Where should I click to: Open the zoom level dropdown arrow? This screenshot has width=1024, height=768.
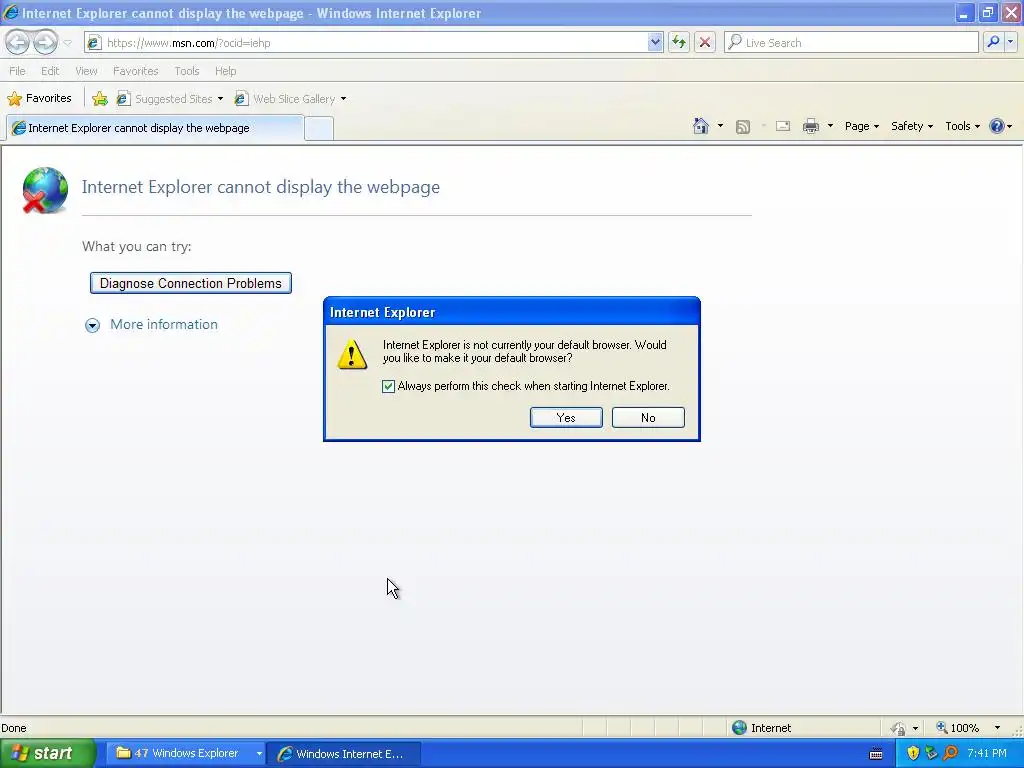997,728
